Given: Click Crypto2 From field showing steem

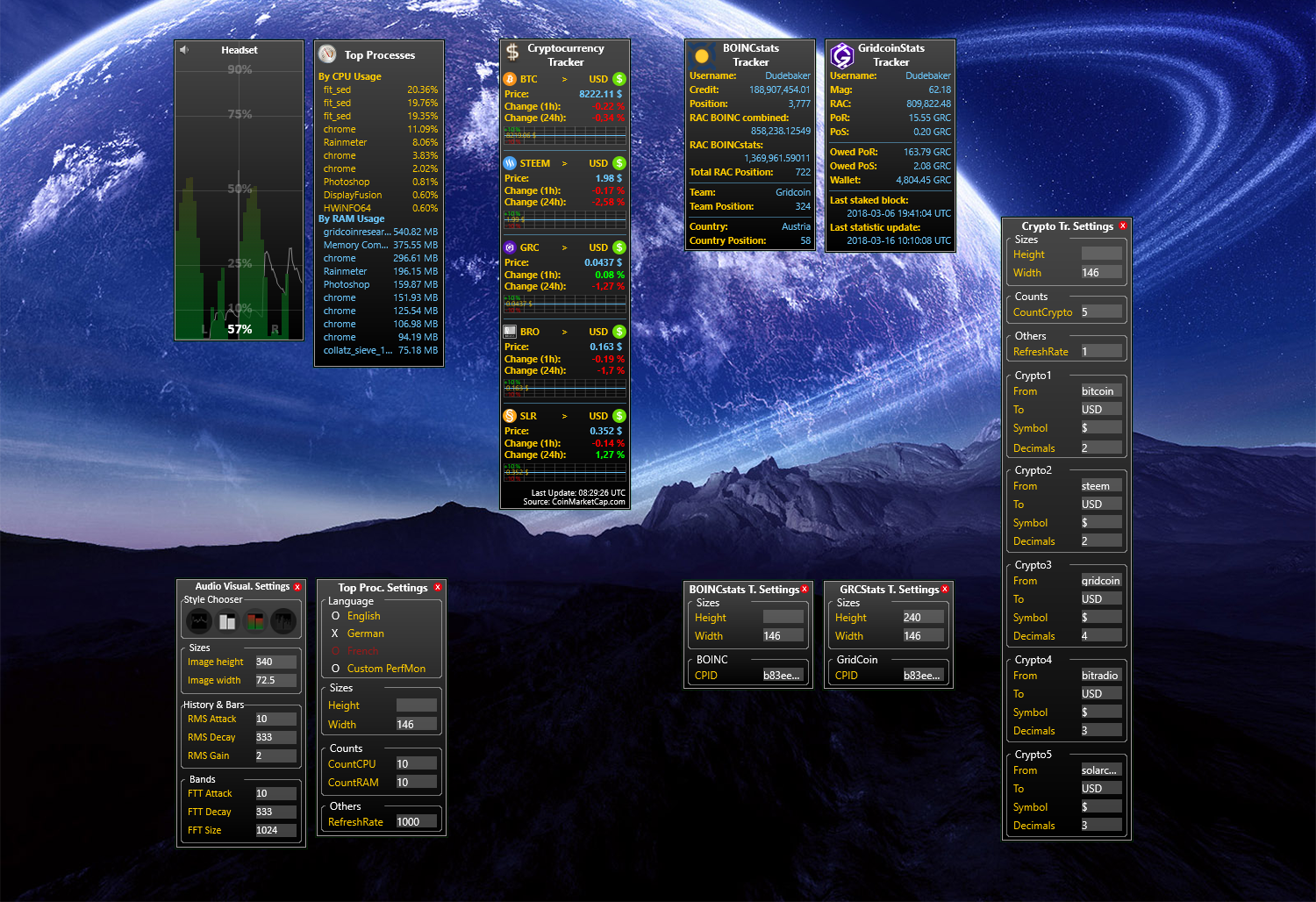Looking at the screenshot, I should click(1101, 485).
